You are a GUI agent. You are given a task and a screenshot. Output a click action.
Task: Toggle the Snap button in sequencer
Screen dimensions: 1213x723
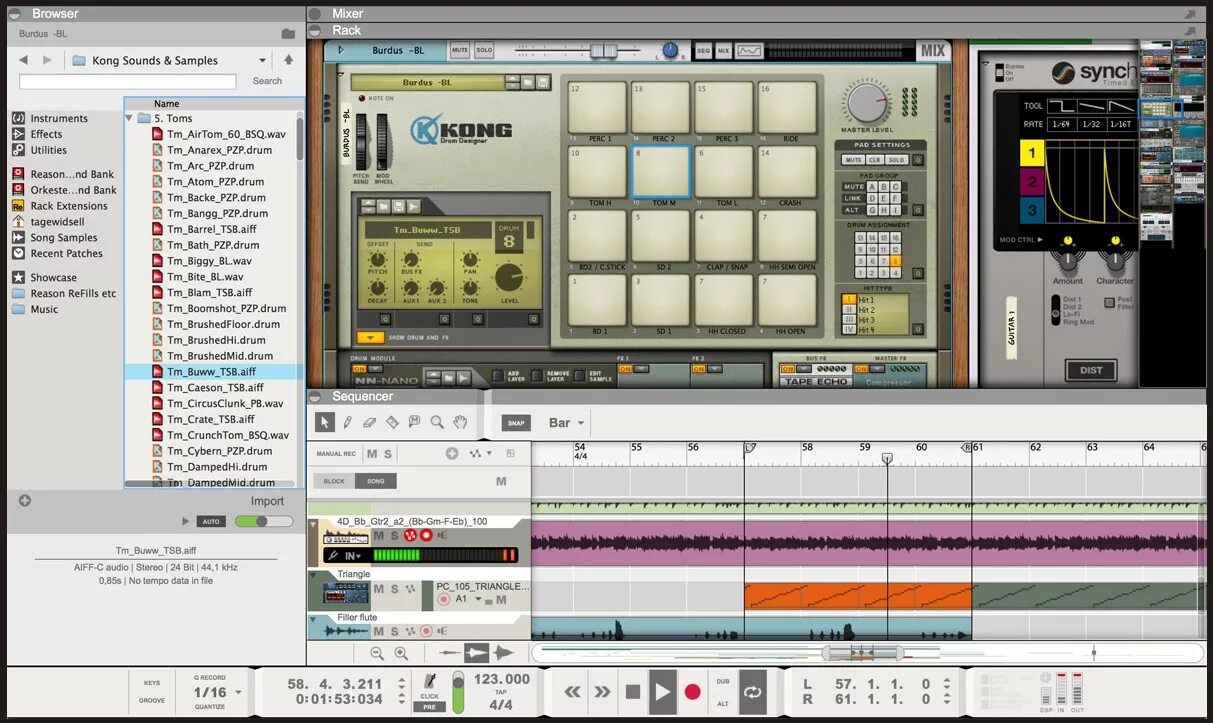pyautogui.click(x=516, y=423)
